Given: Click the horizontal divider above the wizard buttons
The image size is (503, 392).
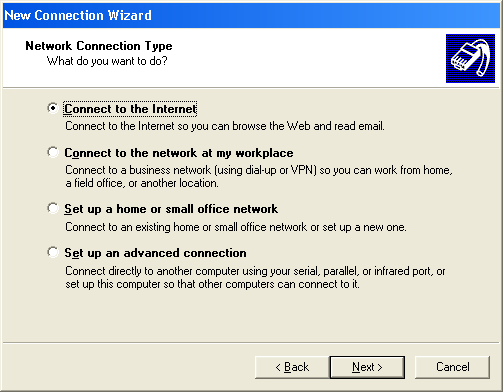Looking at the screenshot, I should (x=251, y=342).
